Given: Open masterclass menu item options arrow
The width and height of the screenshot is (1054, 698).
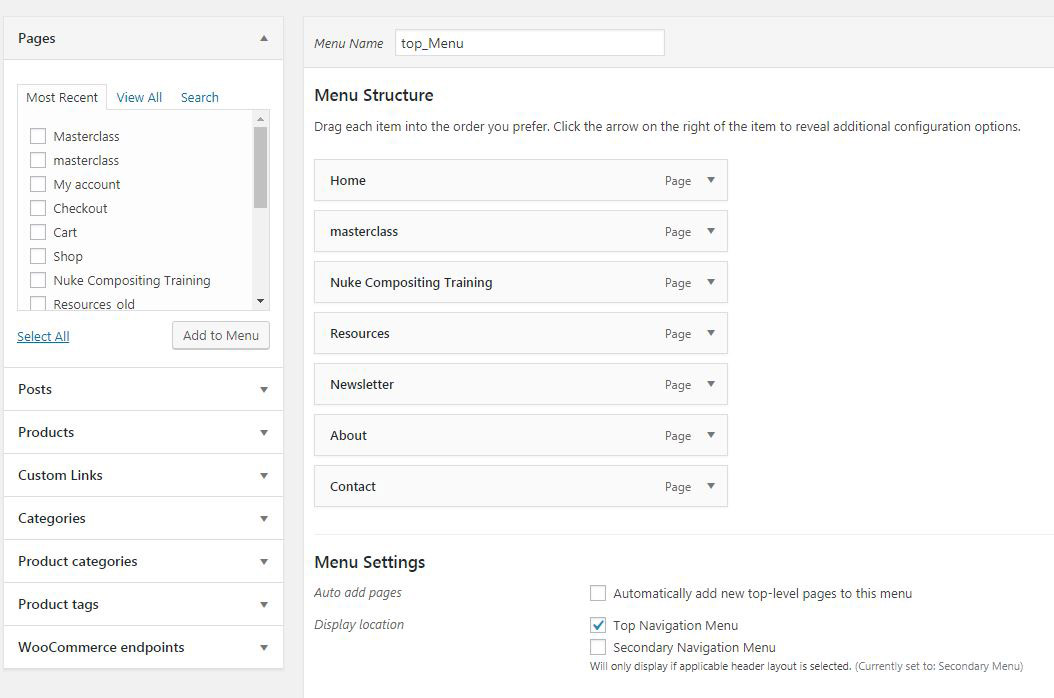Looking at the screenshot, I should tap(711, 231).
